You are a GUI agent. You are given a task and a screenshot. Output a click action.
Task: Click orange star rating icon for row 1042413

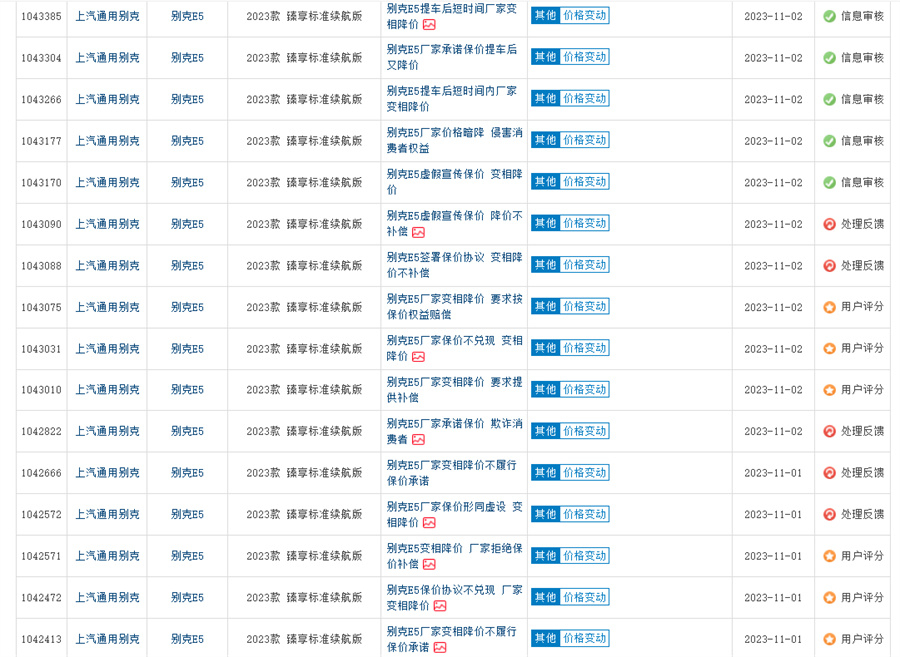[829, 639]
